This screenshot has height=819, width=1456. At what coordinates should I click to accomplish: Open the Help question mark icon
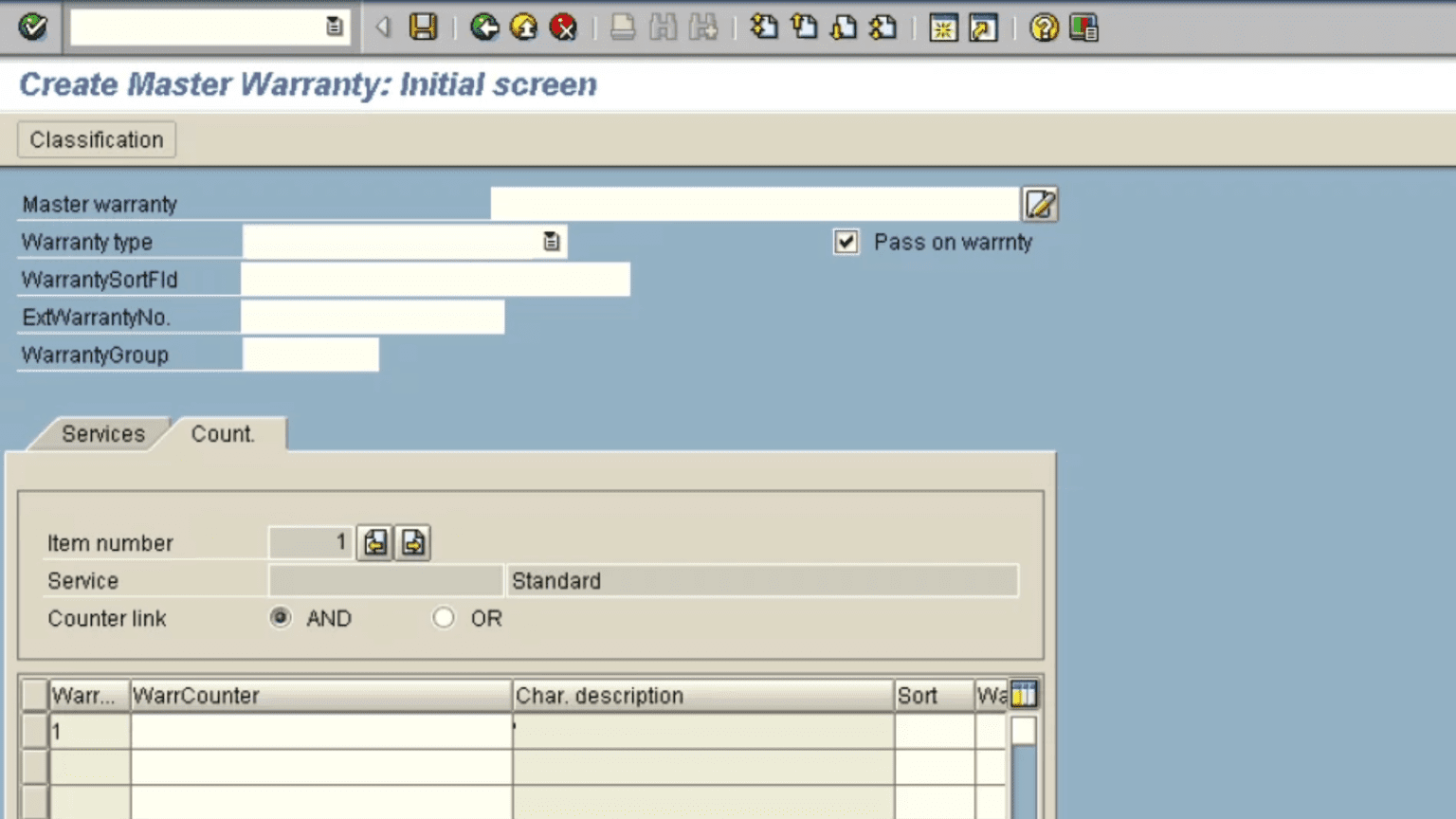pyautogui.click(x=1044, y=27)
